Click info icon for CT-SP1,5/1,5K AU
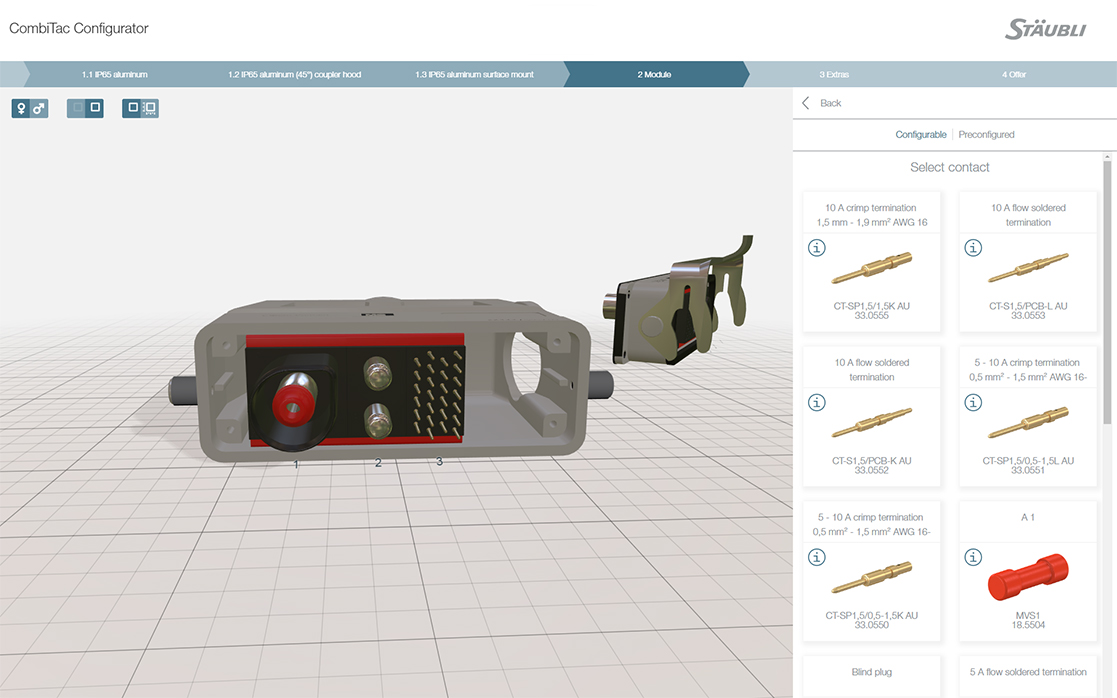The height and width of the screenshot is (698, 1117). pyautogui.click(x=817, y=248)
